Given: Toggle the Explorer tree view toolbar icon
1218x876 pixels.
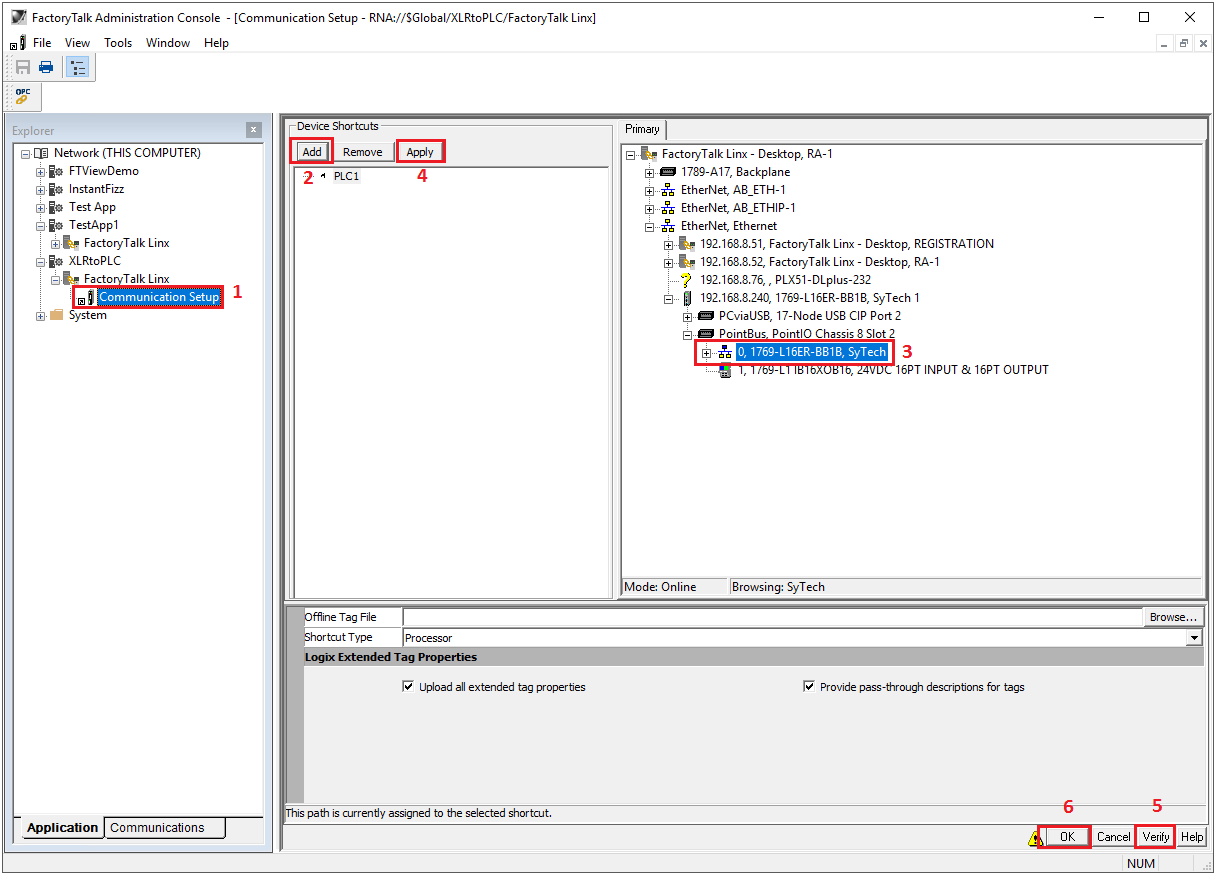Looking at the screenshot, I should (x=77, y=67).
